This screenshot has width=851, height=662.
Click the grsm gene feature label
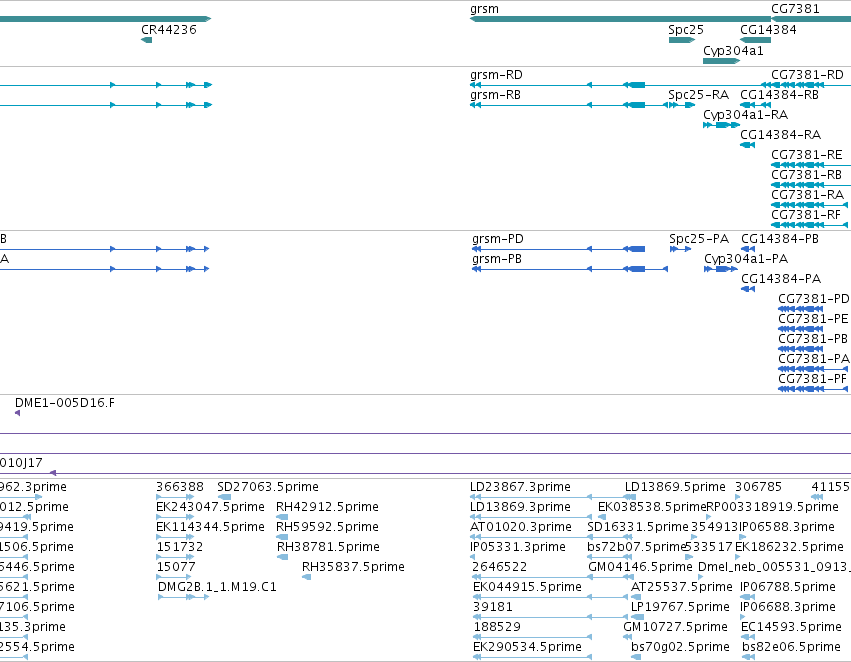pos(484,9)
